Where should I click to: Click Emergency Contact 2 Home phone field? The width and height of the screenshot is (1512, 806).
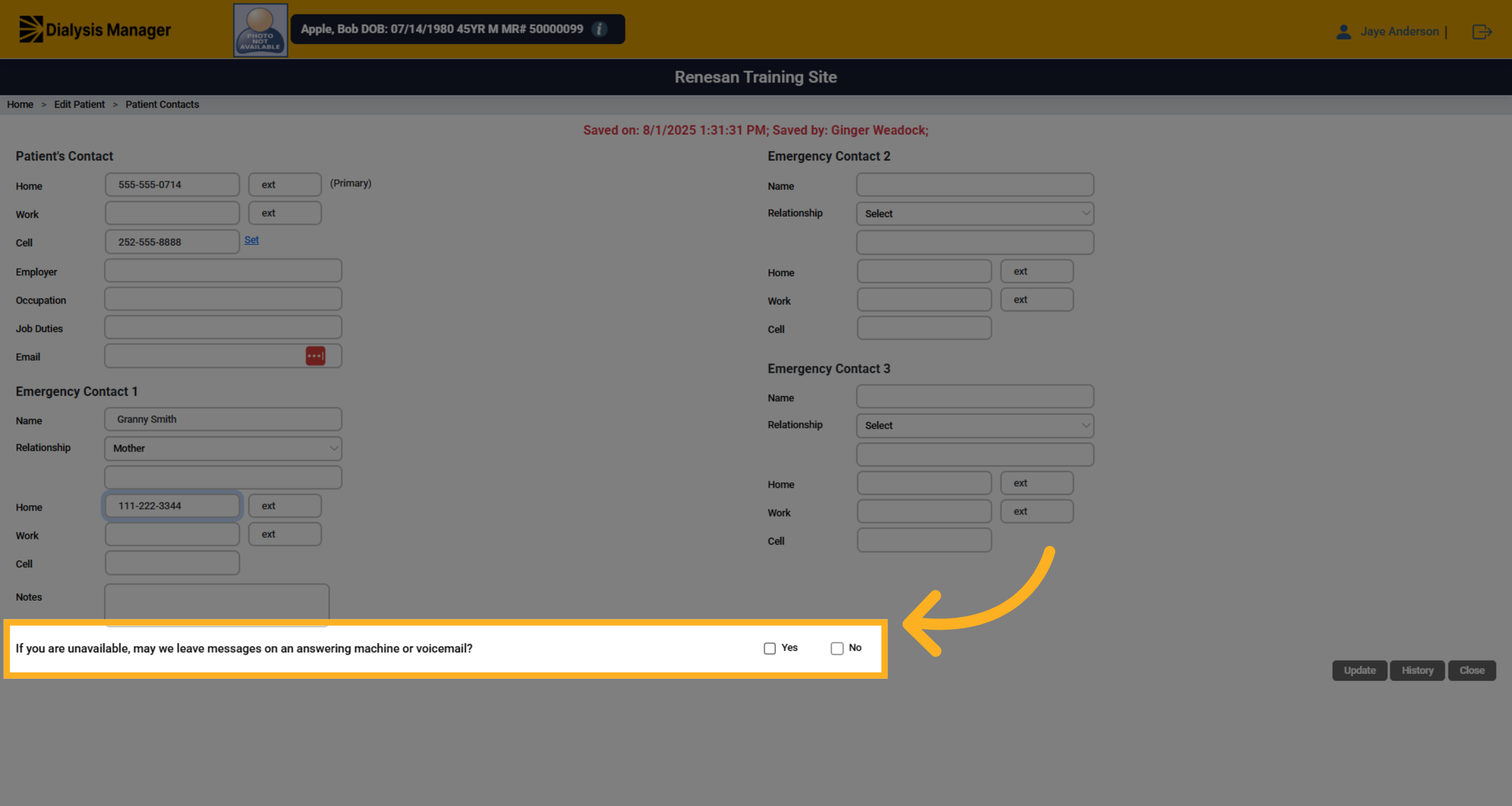click(924, 271)
